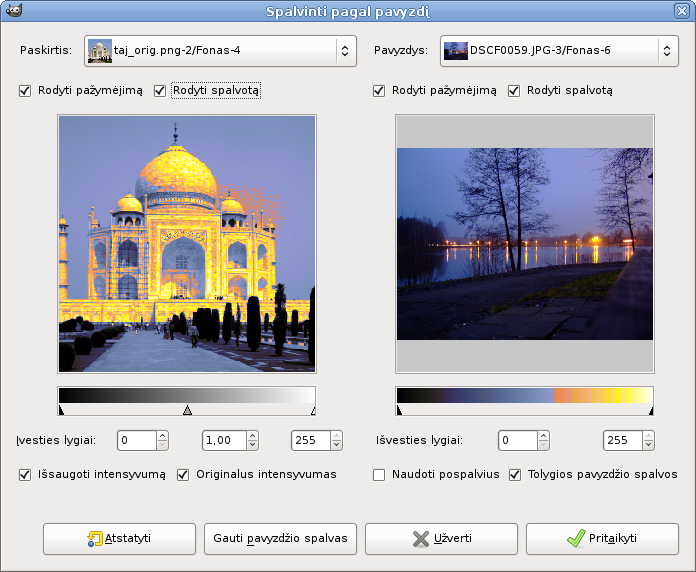Open the Pavyzdys sample dropdown

[x=559, y=51]
